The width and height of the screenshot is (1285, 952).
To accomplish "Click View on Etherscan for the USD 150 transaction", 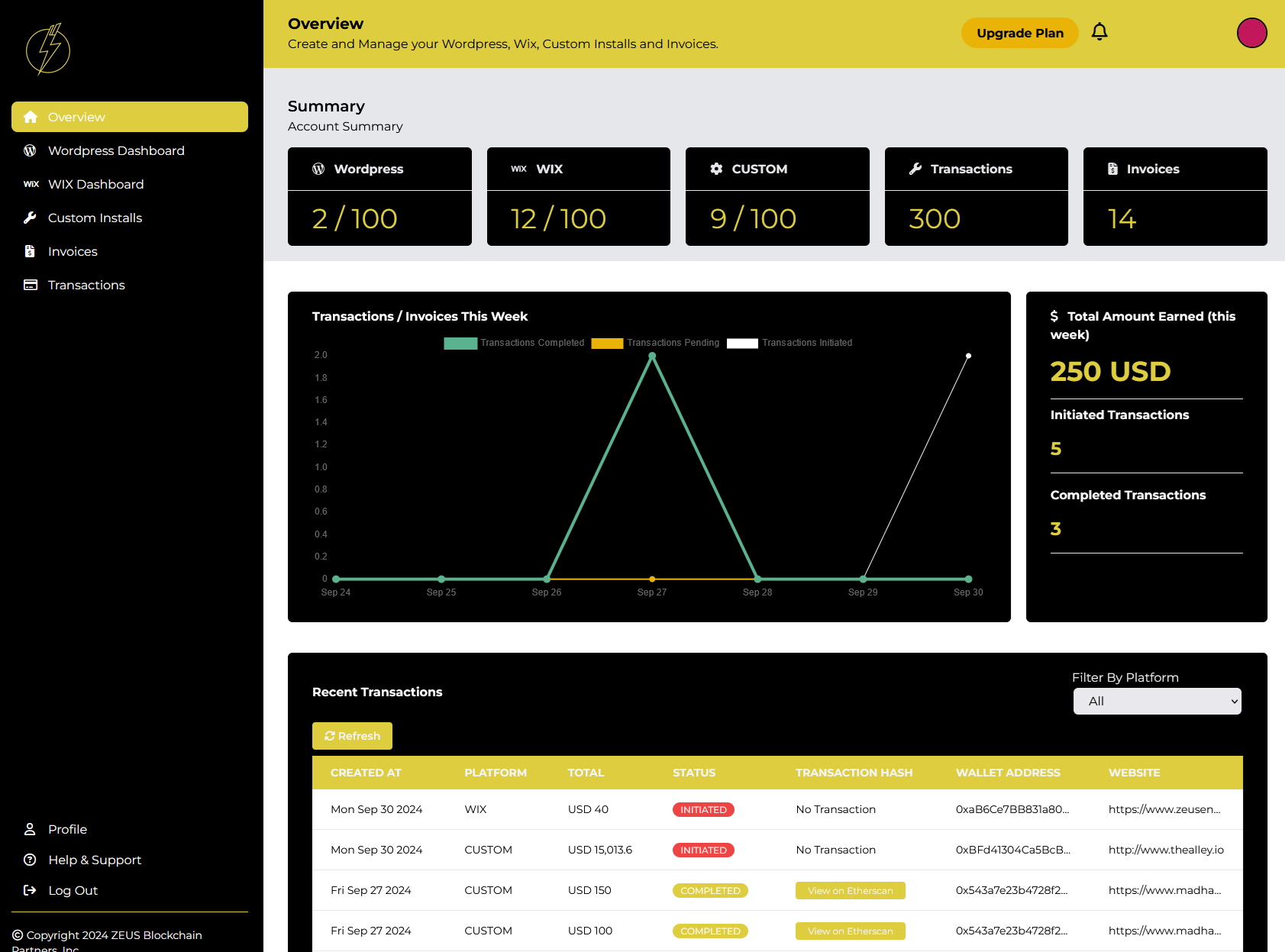I will pos(850,890).
